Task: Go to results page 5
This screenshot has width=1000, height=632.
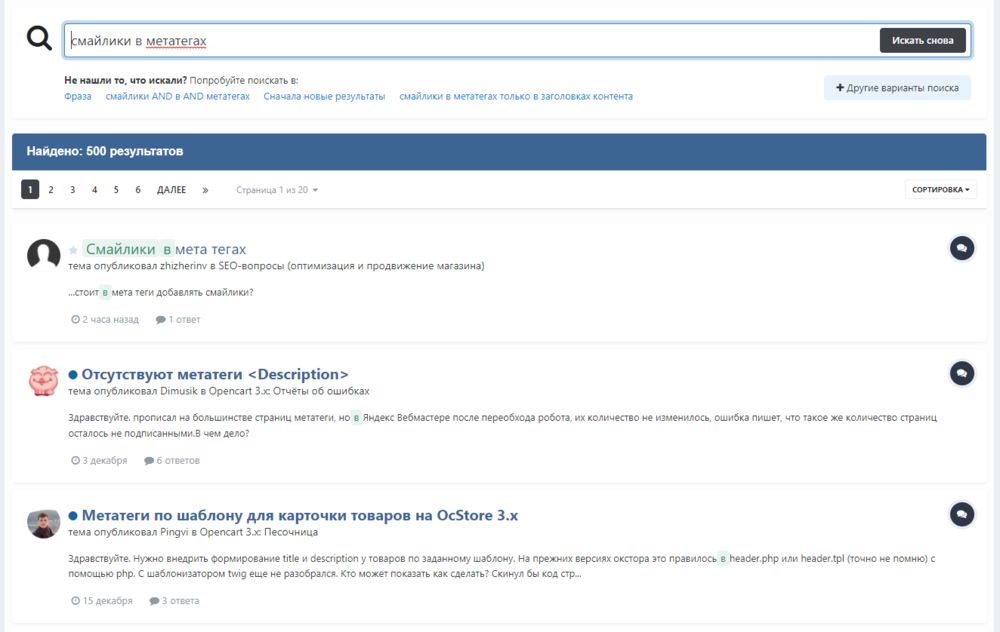Action: [x=116, y=190]
